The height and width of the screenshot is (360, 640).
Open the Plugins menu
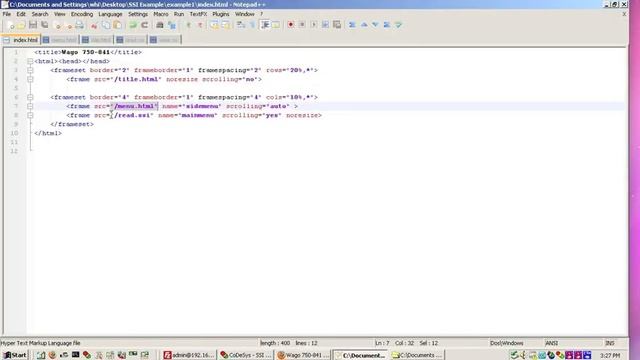tap(221, 14)
